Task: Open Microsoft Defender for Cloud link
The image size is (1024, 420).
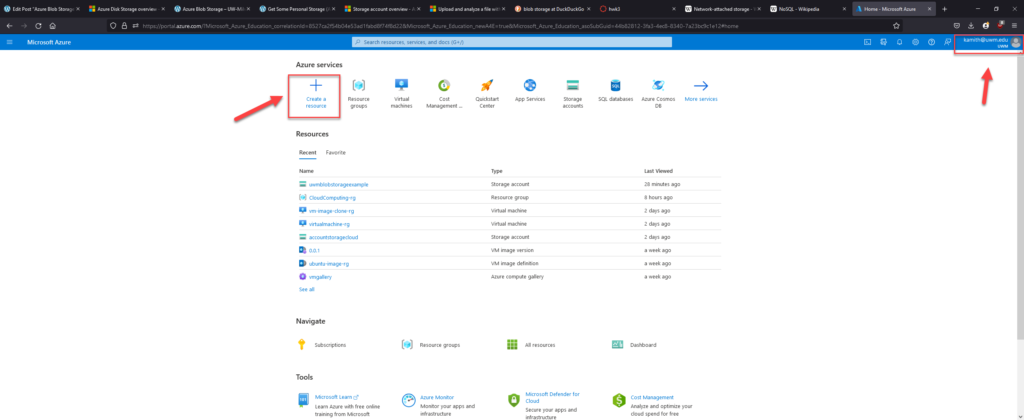Action: [x=552, y=397]
